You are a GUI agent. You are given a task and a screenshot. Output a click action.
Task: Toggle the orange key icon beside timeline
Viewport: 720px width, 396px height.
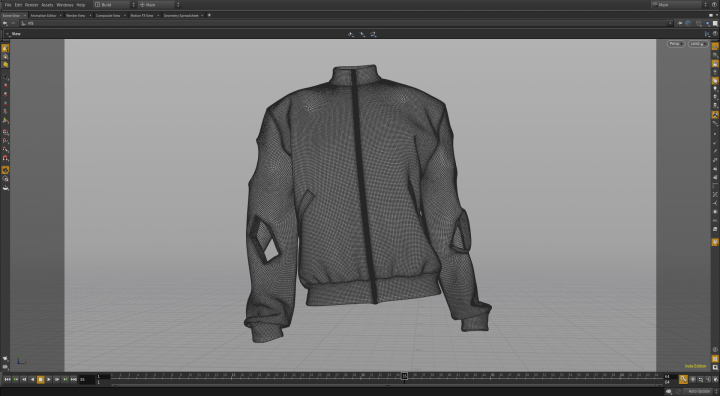coord(683,379)
